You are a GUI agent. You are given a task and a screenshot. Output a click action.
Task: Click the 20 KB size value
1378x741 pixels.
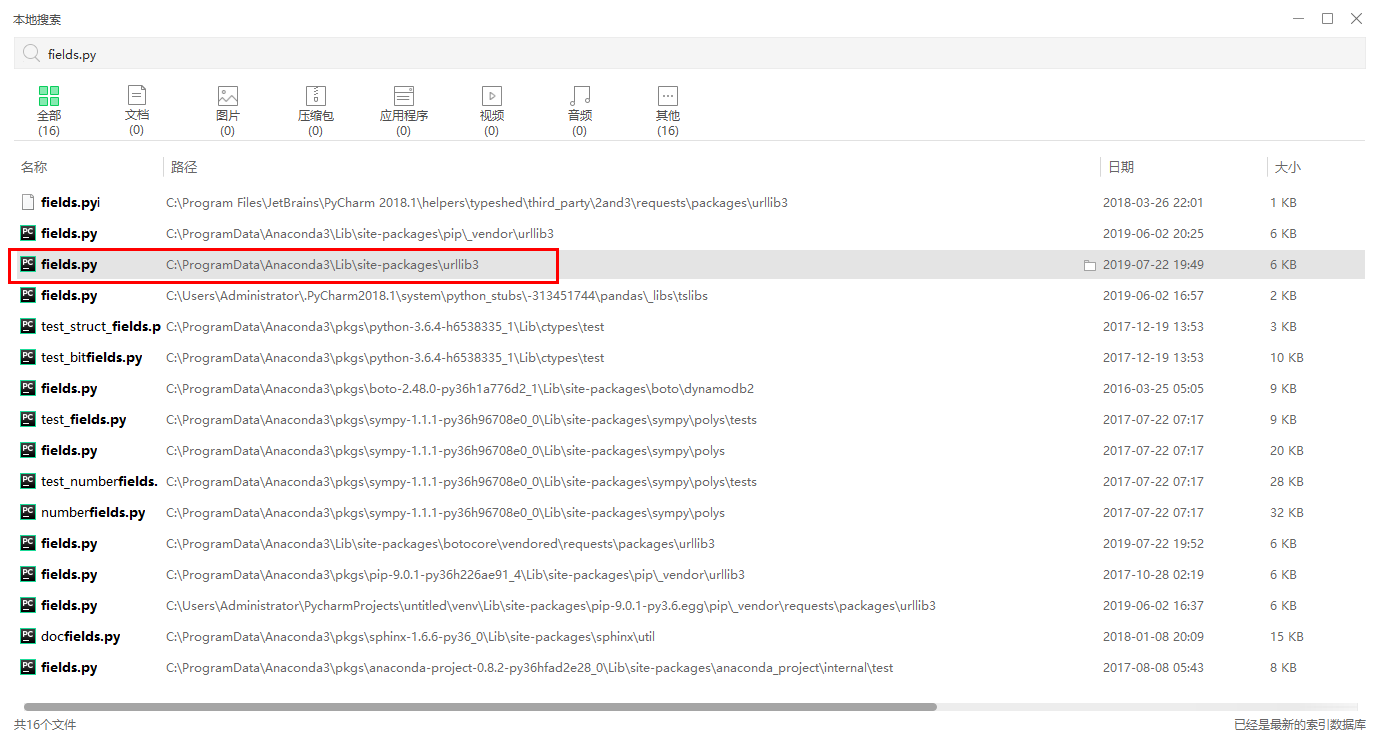pyautogui.click(x=1287, y=450)
